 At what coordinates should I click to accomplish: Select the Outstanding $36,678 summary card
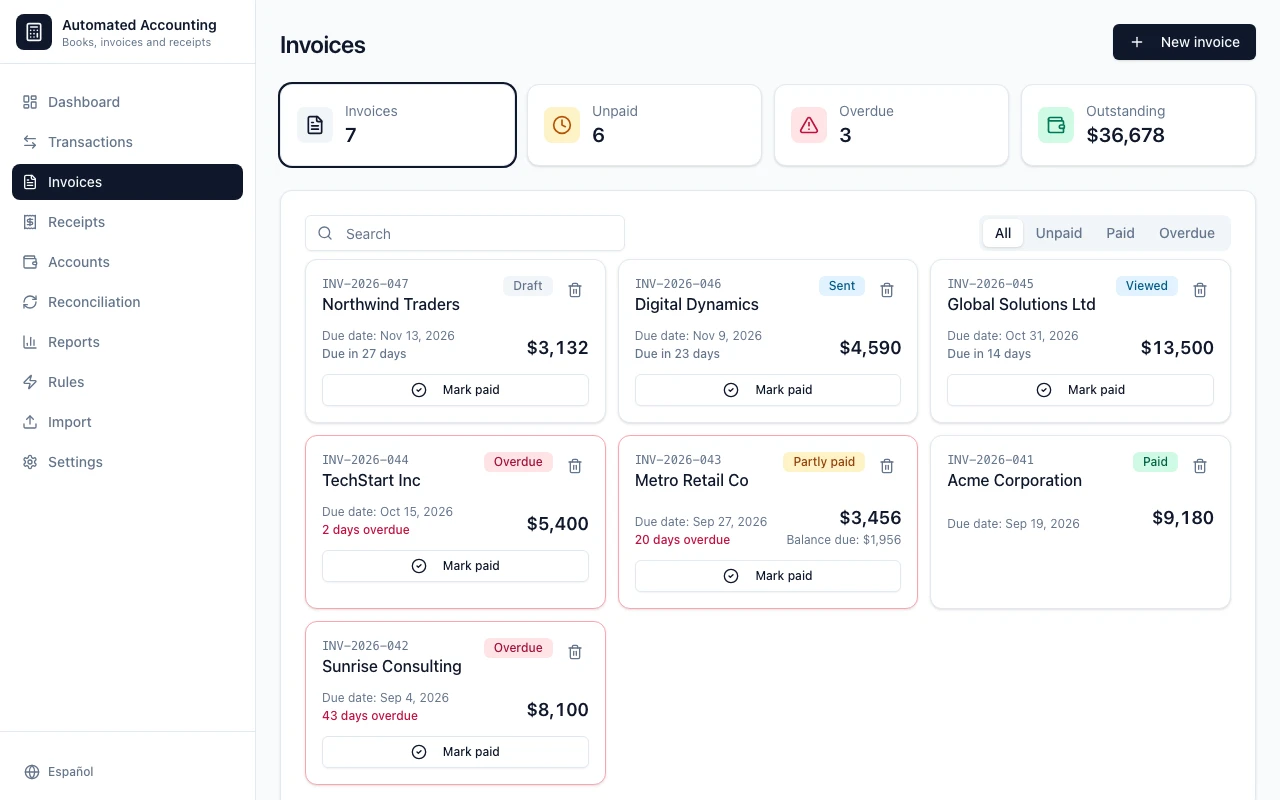click(1138, 125)
